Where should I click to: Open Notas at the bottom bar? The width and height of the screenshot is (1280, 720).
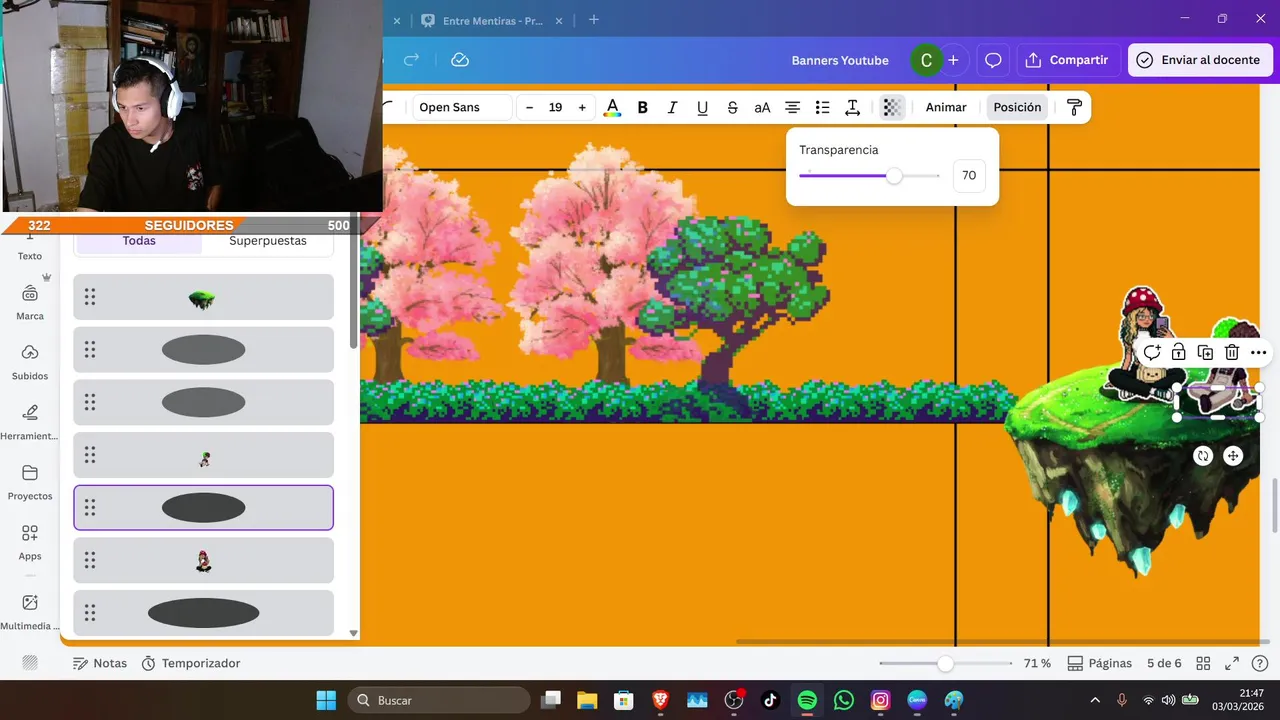tap(100, 663)
